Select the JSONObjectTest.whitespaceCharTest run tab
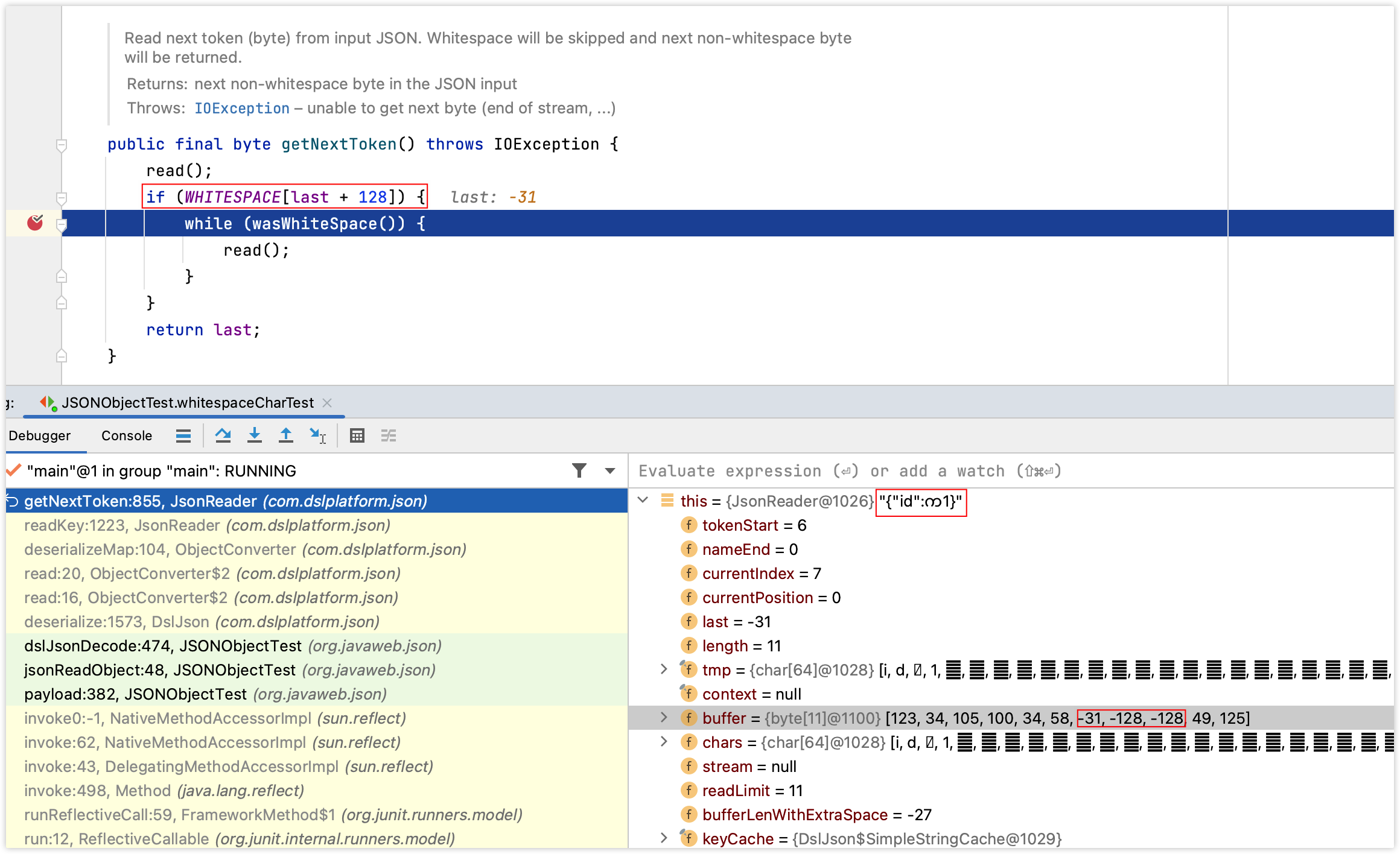Image resolution: width=1400 pixels, height=854 pixels. (187, 403)
